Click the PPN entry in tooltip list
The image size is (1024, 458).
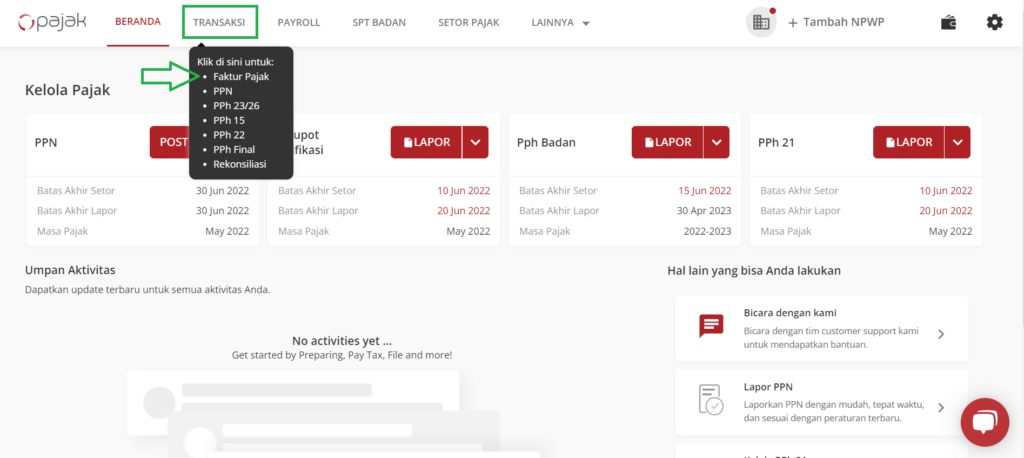pyautogui.click(x=223, y=91)
